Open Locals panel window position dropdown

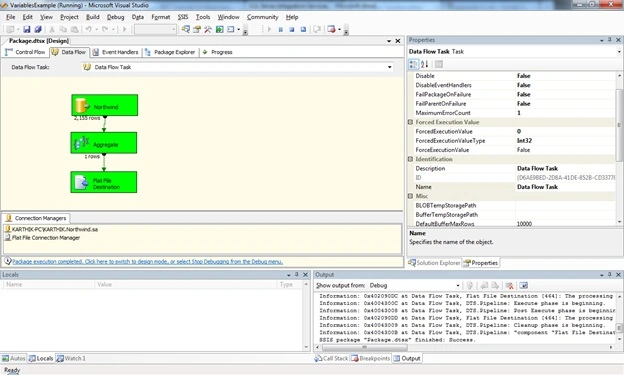coord(289,275)
